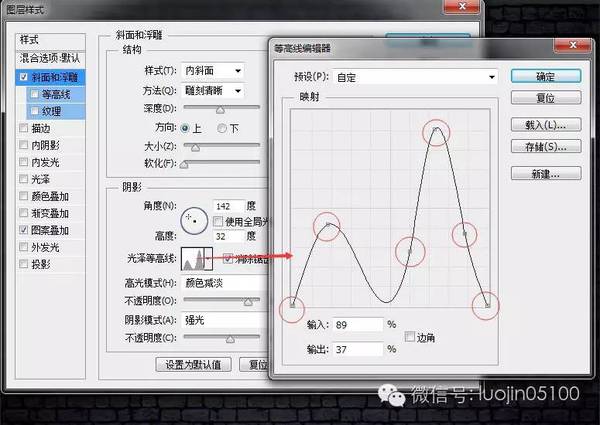
Task: Enable the 颜色叠加 checkbox
Action: [x=24, y=196]
